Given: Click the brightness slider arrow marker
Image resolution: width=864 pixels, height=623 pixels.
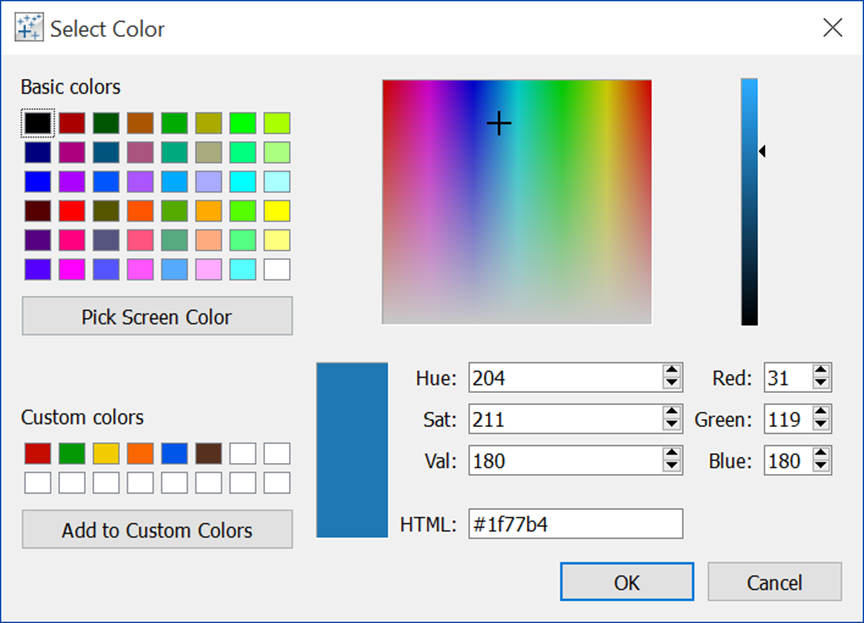Looking at the screenshot, I should pyautogui.click(x=762, y=151).
